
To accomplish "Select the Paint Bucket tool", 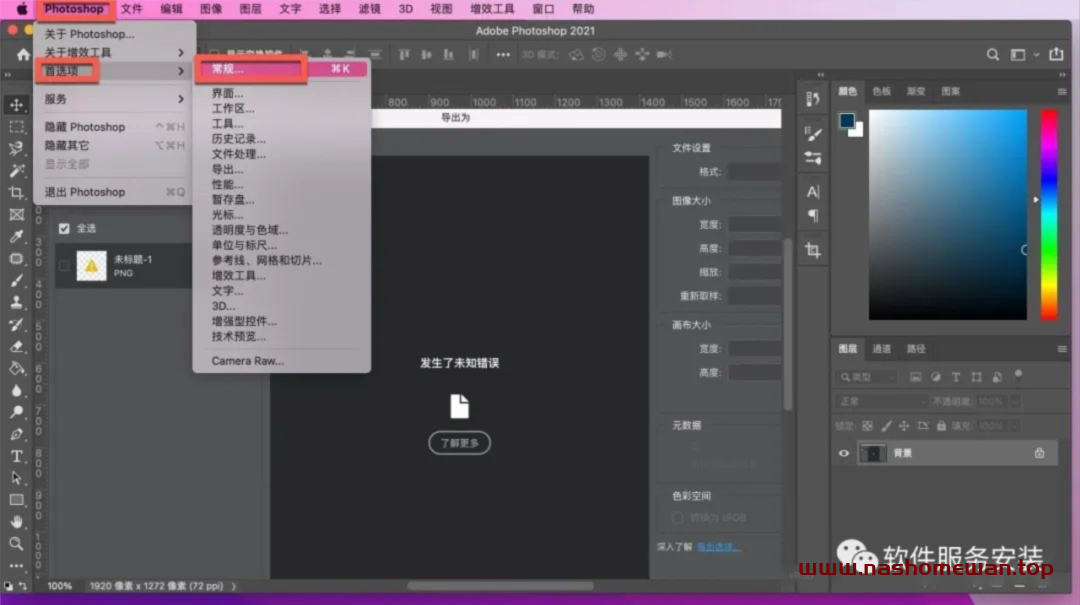I will (17, 369).
